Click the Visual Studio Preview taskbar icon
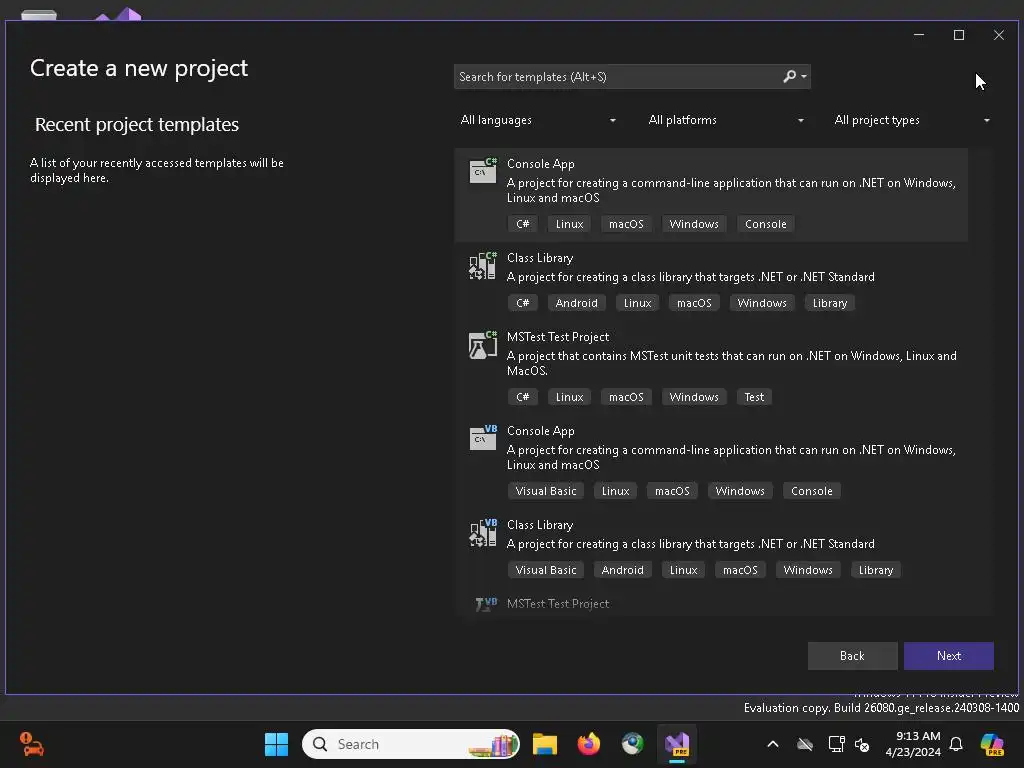 tap(677, 744)
